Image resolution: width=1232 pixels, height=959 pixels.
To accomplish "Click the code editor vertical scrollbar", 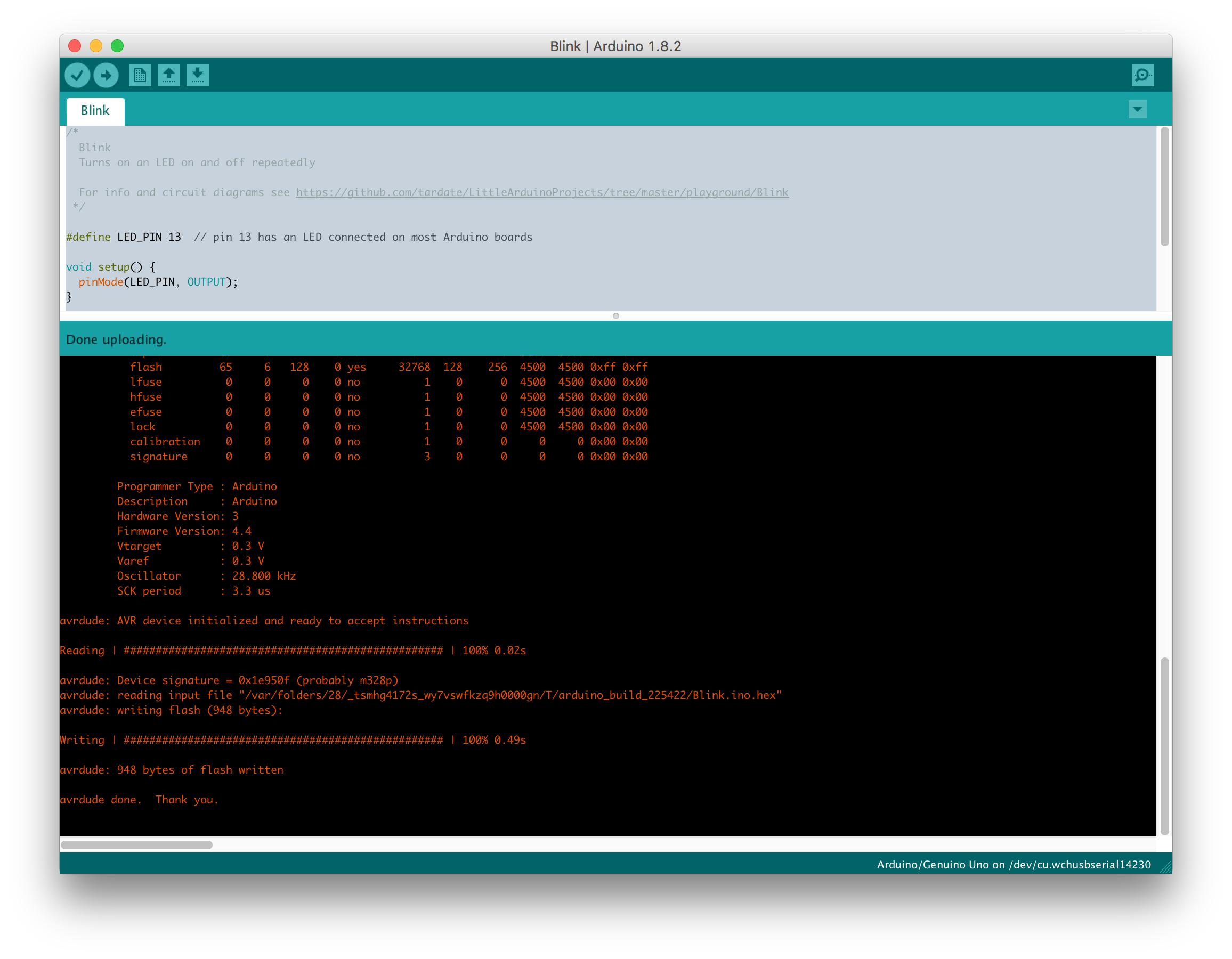I will pyautogui.click(x=1165, y=186).
